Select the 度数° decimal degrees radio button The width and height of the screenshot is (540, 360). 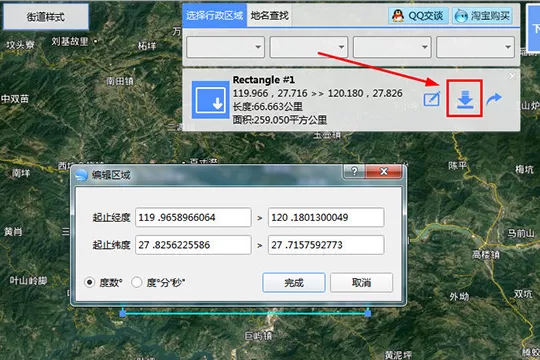tap(90, 282)
